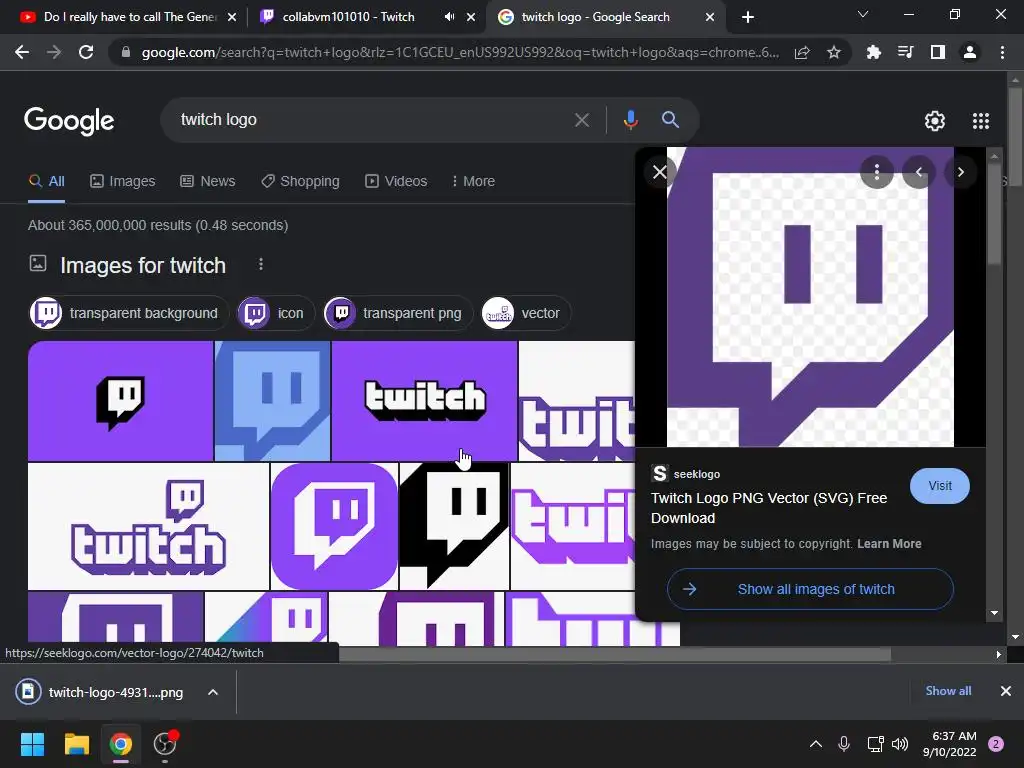This screenshot has width=1024, height=768.
Task: Open the rounded purple Twitch app icon thumbnail
Action: click(x=334, y=526)
